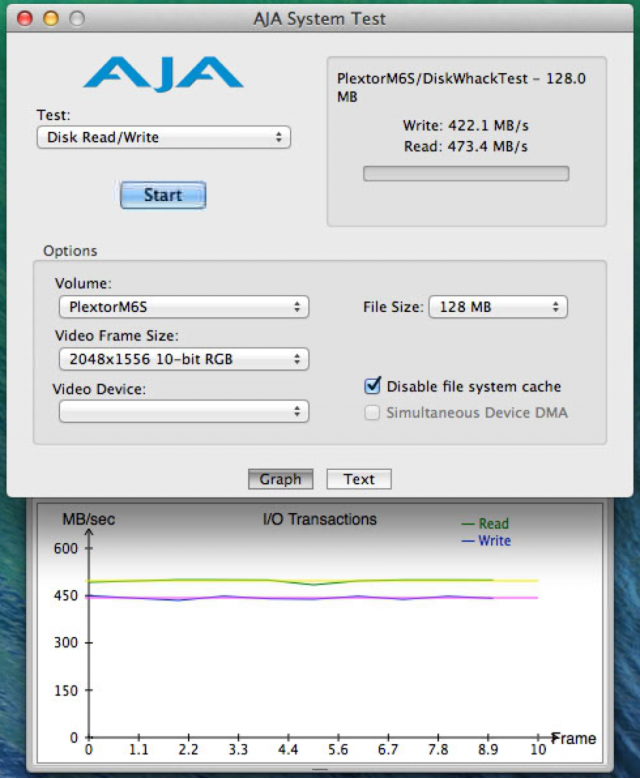This screenshot has height=779, width=640.
Task: Click the MB/sec axis label
Action: coord(88,520)
